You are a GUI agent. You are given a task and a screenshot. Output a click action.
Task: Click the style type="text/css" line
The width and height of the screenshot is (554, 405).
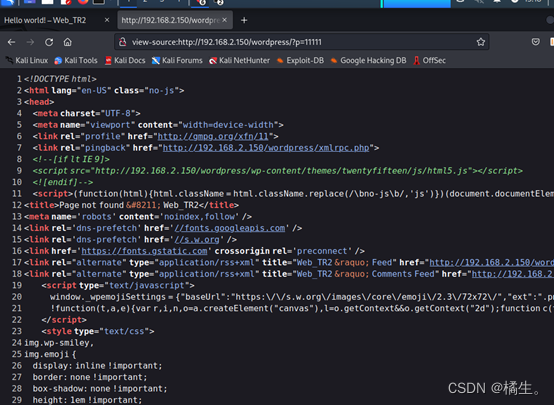click(98, 331)
